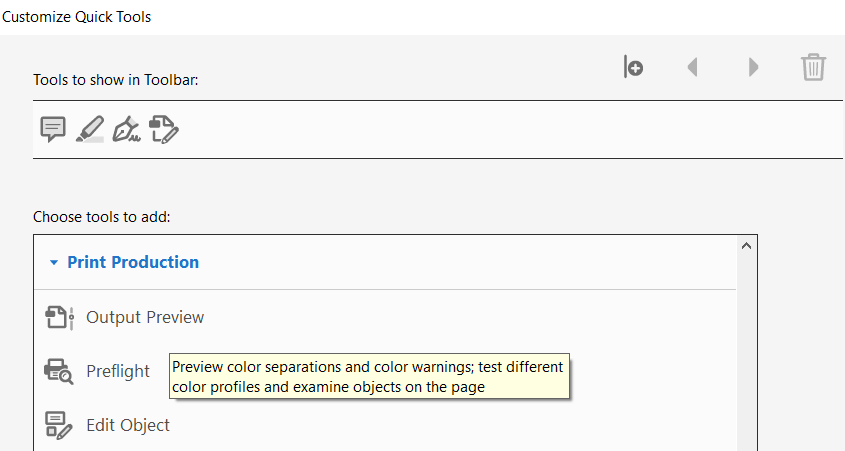Collapse the Print Production triangle

[53, 262]
